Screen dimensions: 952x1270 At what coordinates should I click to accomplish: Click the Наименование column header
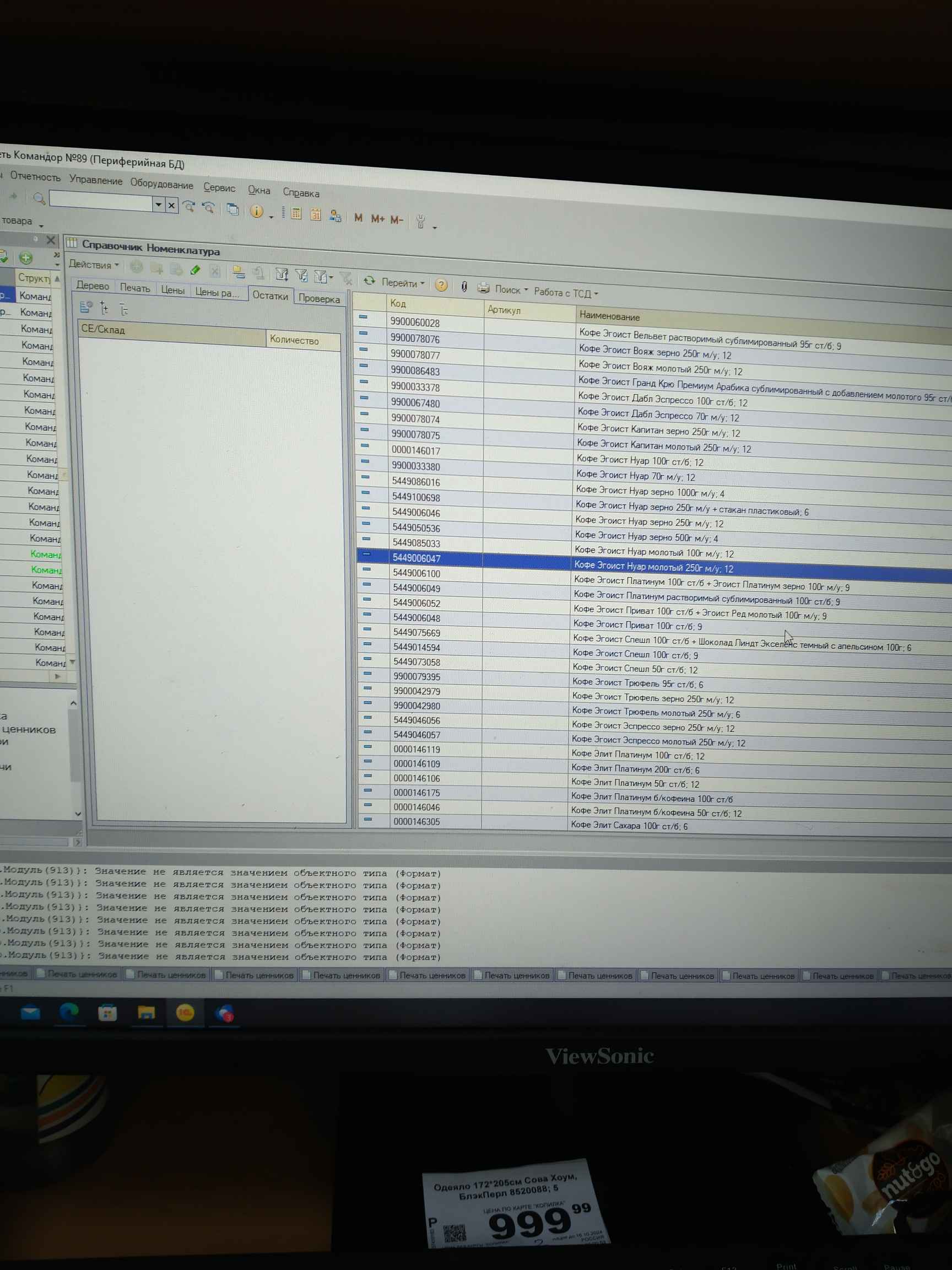coord(609,316)
